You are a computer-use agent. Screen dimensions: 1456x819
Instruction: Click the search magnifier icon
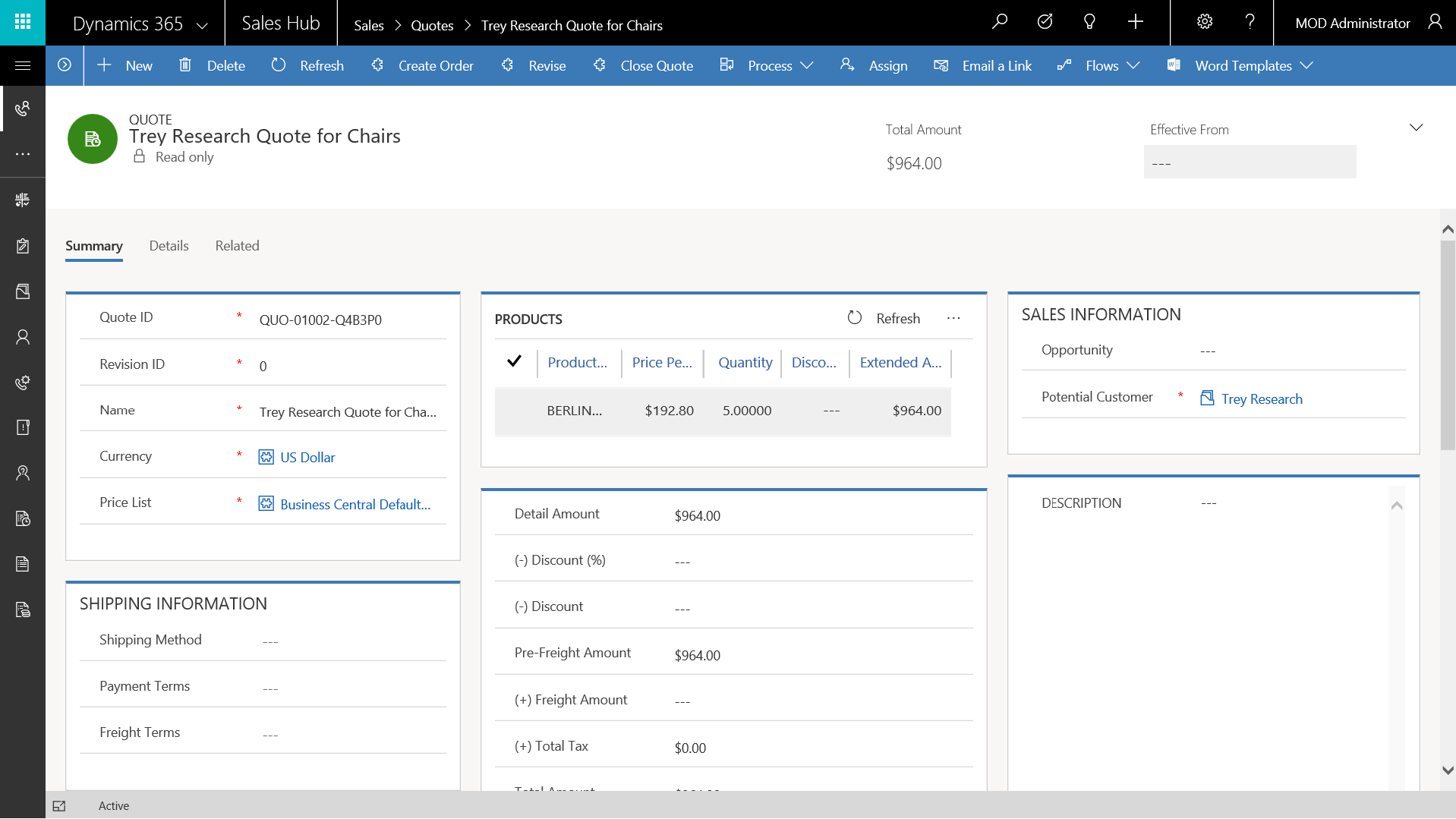coord(1000,22)
